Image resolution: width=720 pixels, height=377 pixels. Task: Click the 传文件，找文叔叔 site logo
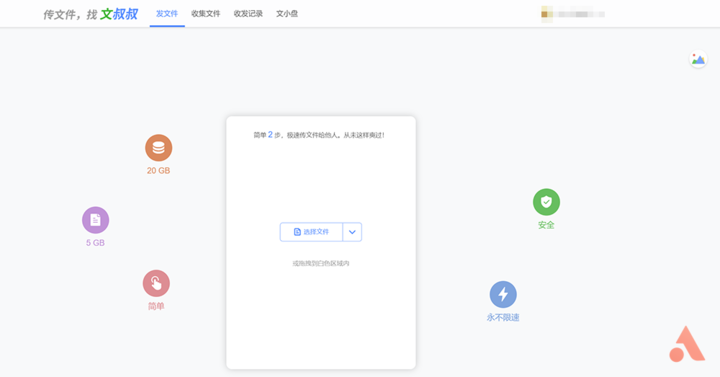[90, 14]
